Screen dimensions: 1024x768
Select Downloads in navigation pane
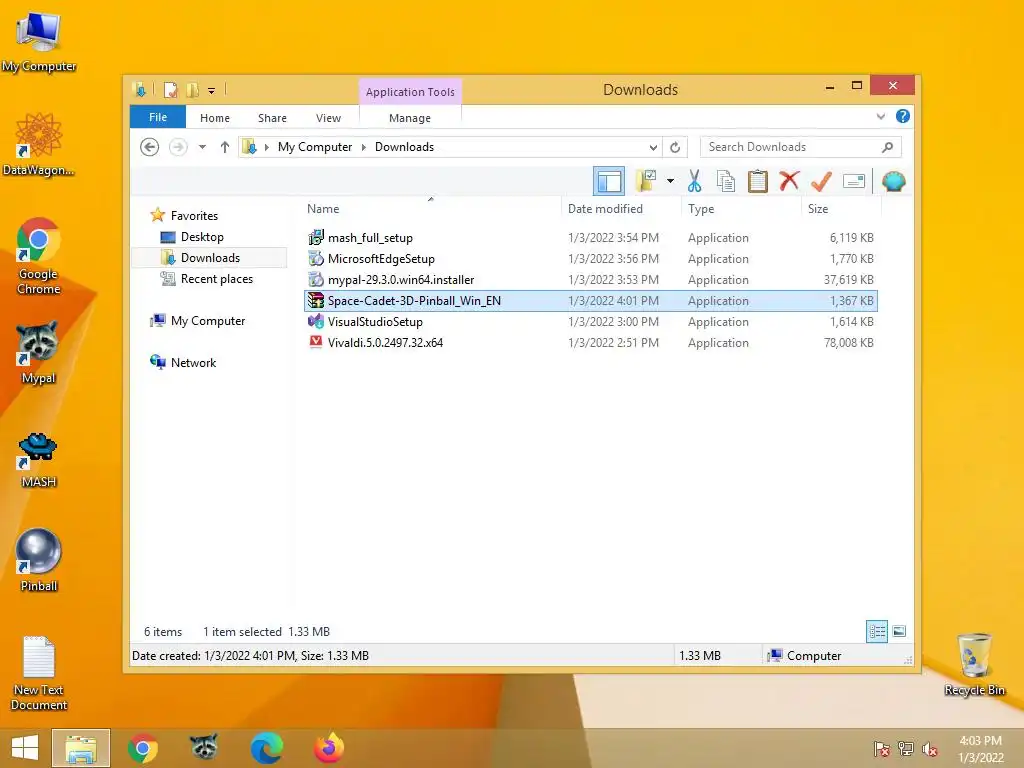210,258
